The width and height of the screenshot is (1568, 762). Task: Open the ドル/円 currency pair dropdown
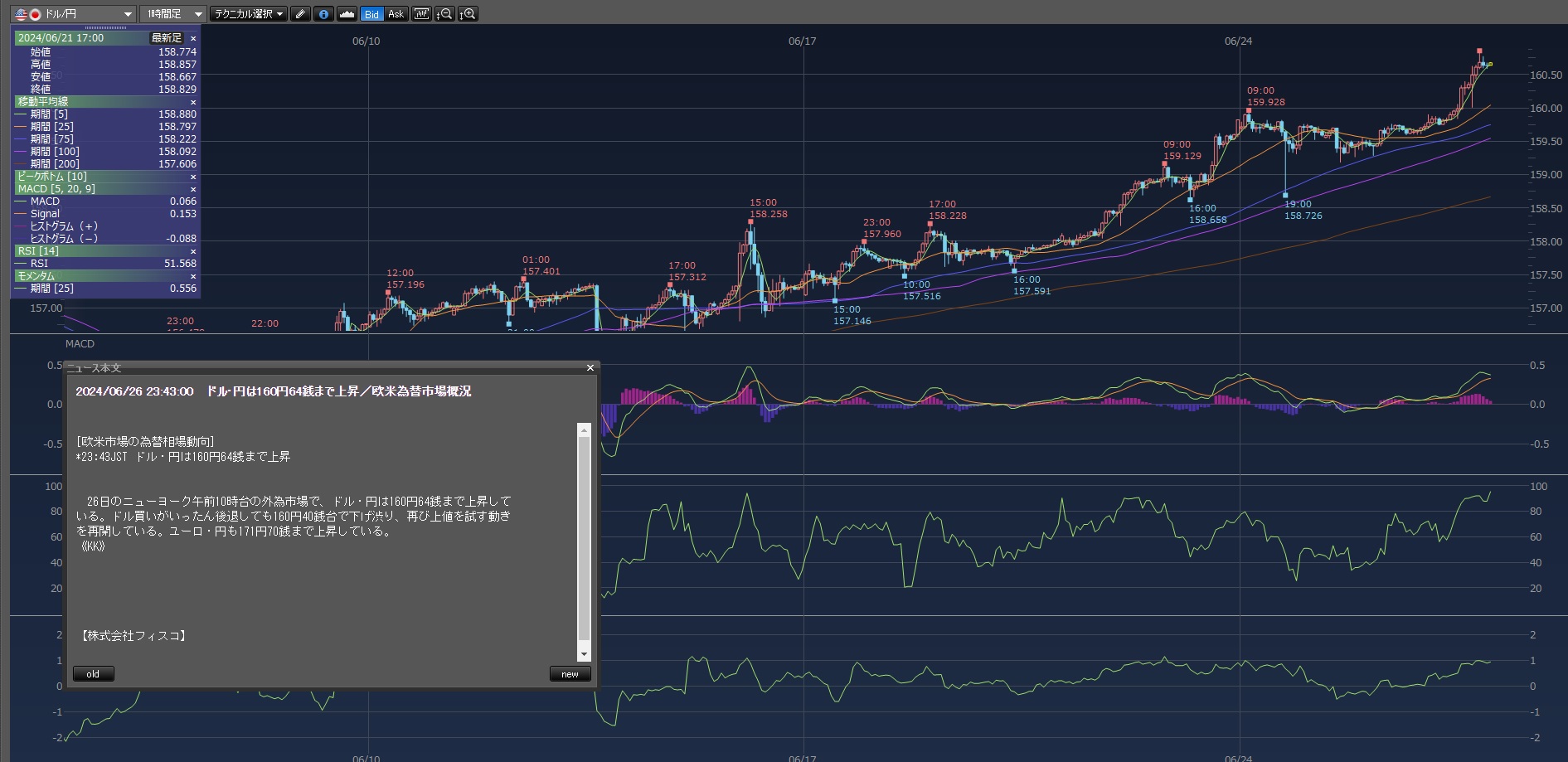point(74,14)
